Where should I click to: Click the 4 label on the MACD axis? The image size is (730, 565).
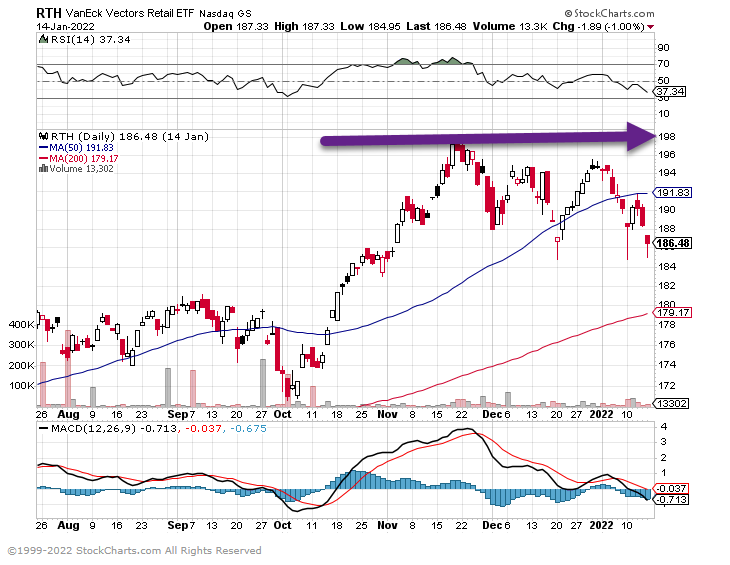pyautogui.click(x=663, y=426)
